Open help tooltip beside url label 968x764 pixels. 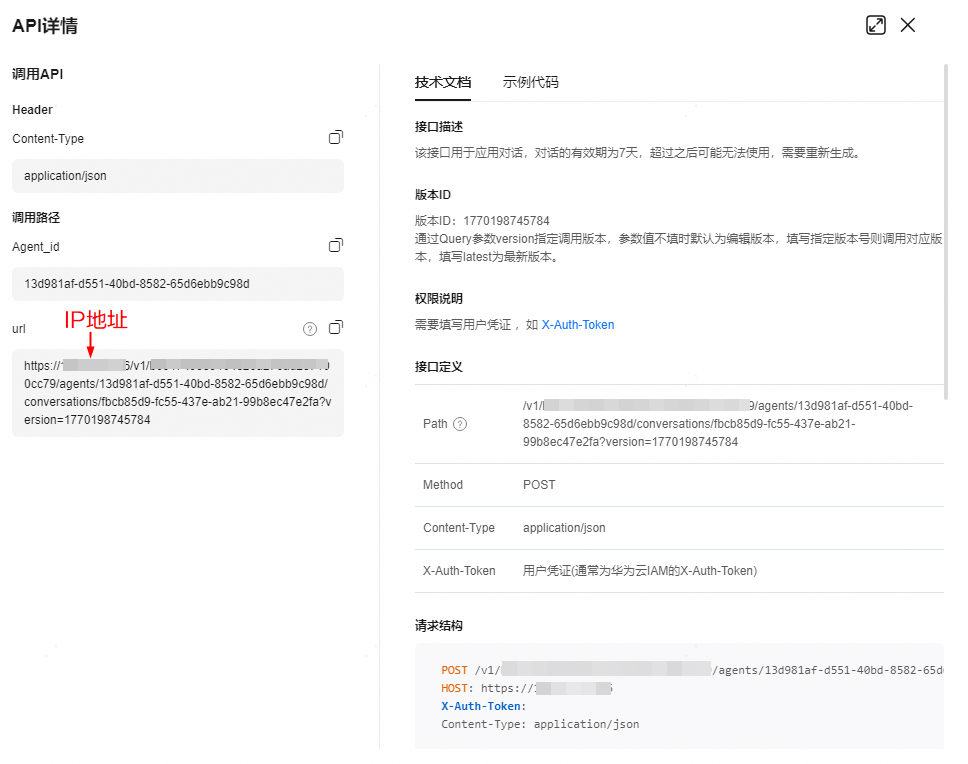[x=310, y=328]
